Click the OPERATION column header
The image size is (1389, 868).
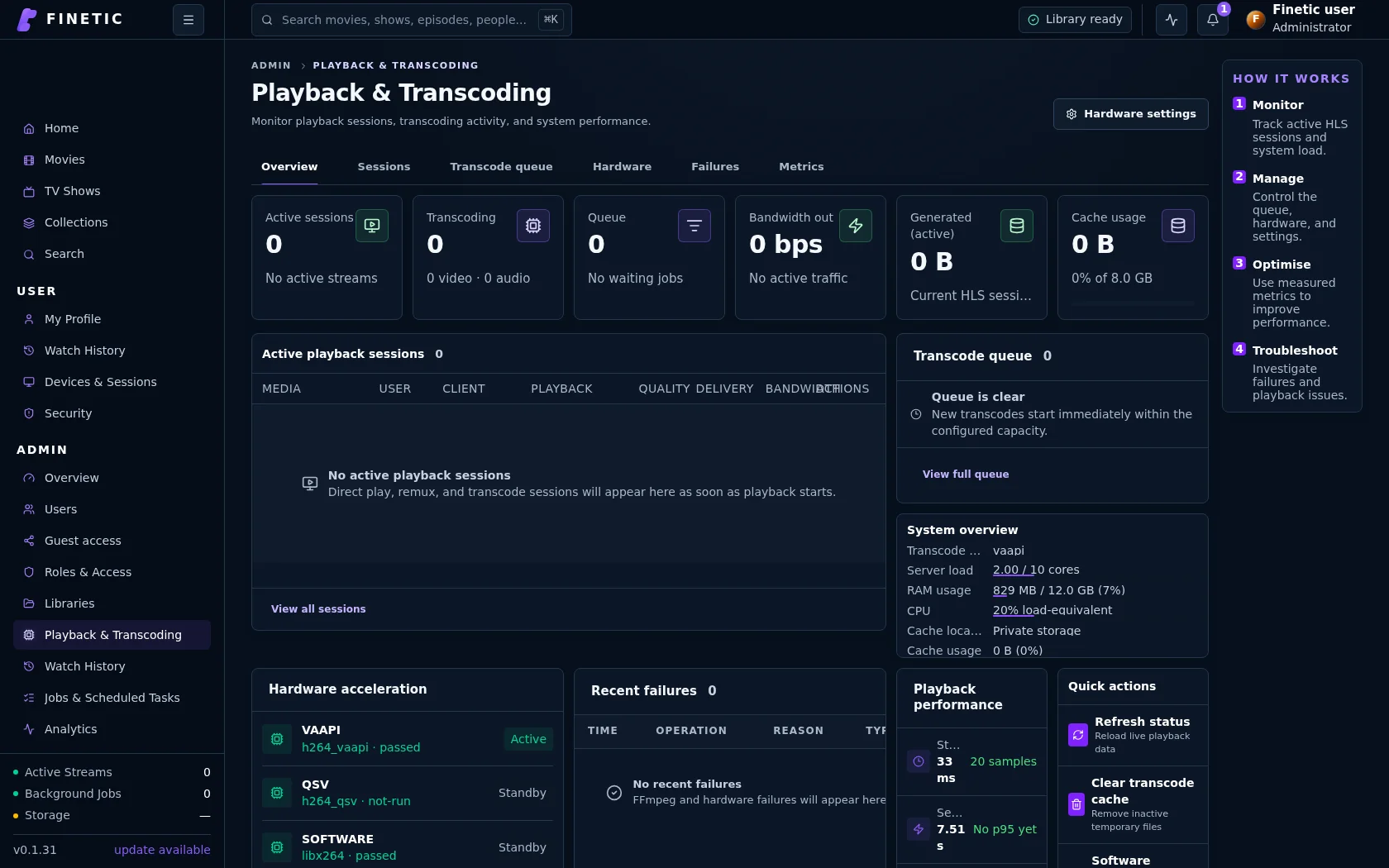pos(691,731)
